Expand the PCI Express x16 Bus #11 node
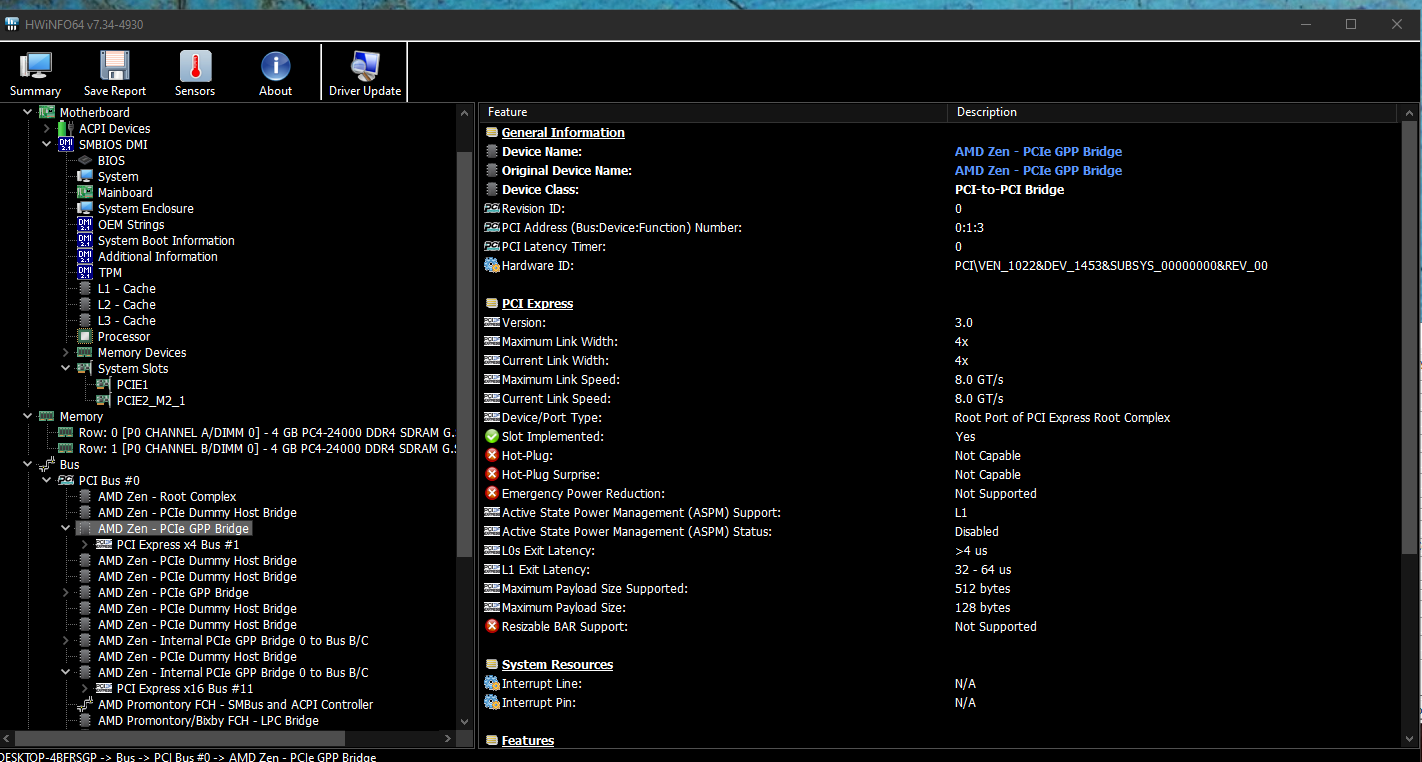This screenshot has width=1422, height=762. tap(85, 688)
